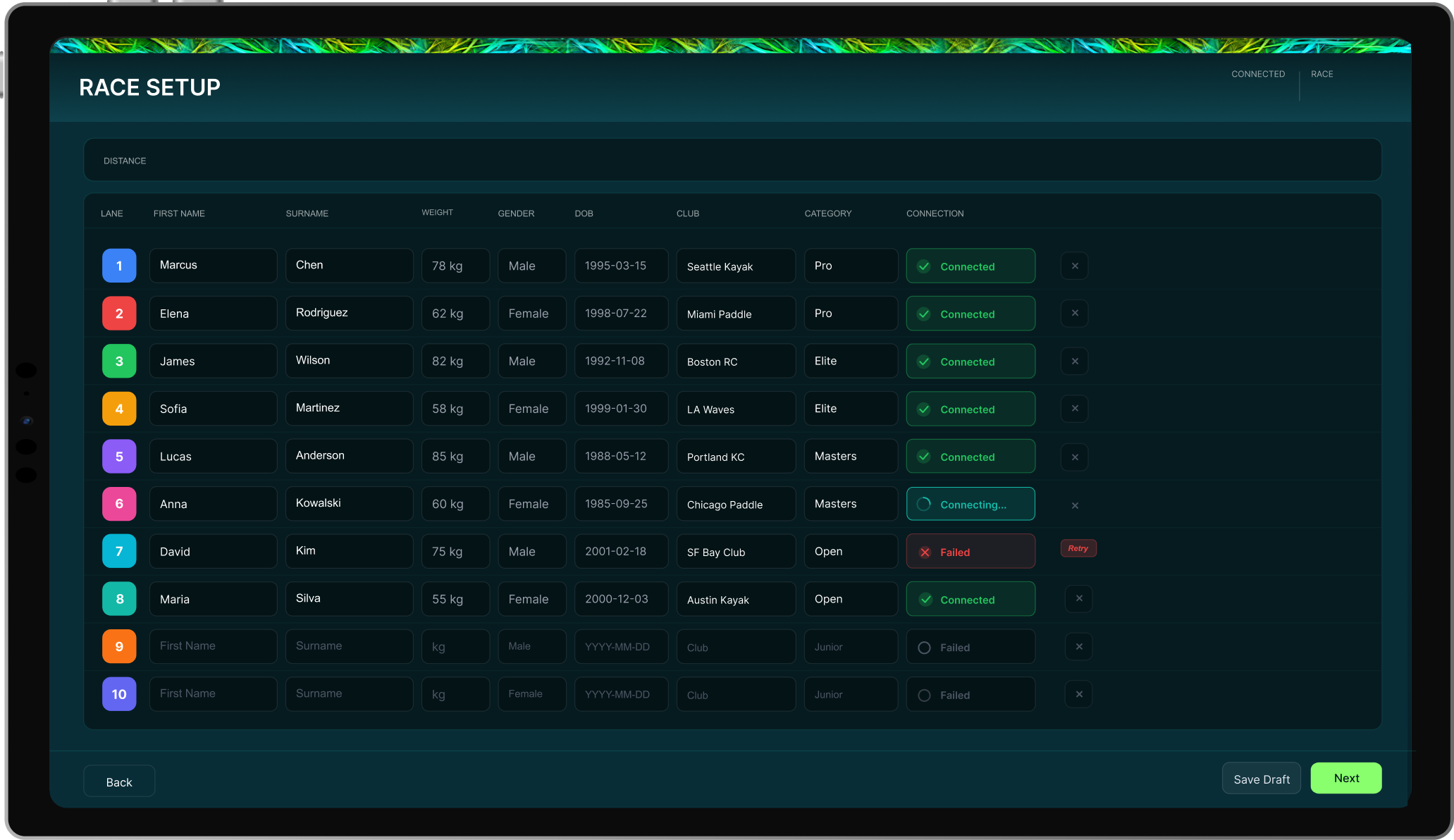Click empty First Name field on lane 9
Viewport: 1454px width, 840px height.
coord(213,646)
